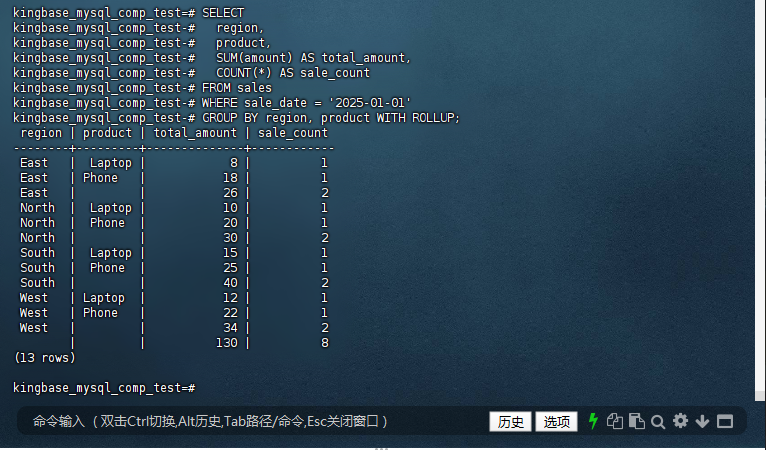The image size is (766, 450).
Task: Click "COUNT(*) AS sale_count" line
Action: coord(293,73)
